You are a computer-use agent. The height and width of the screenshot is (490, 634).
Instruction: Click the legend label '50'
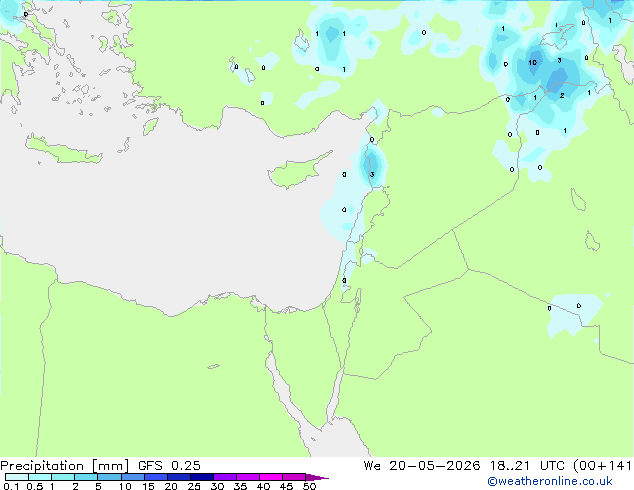pos(309,486)
